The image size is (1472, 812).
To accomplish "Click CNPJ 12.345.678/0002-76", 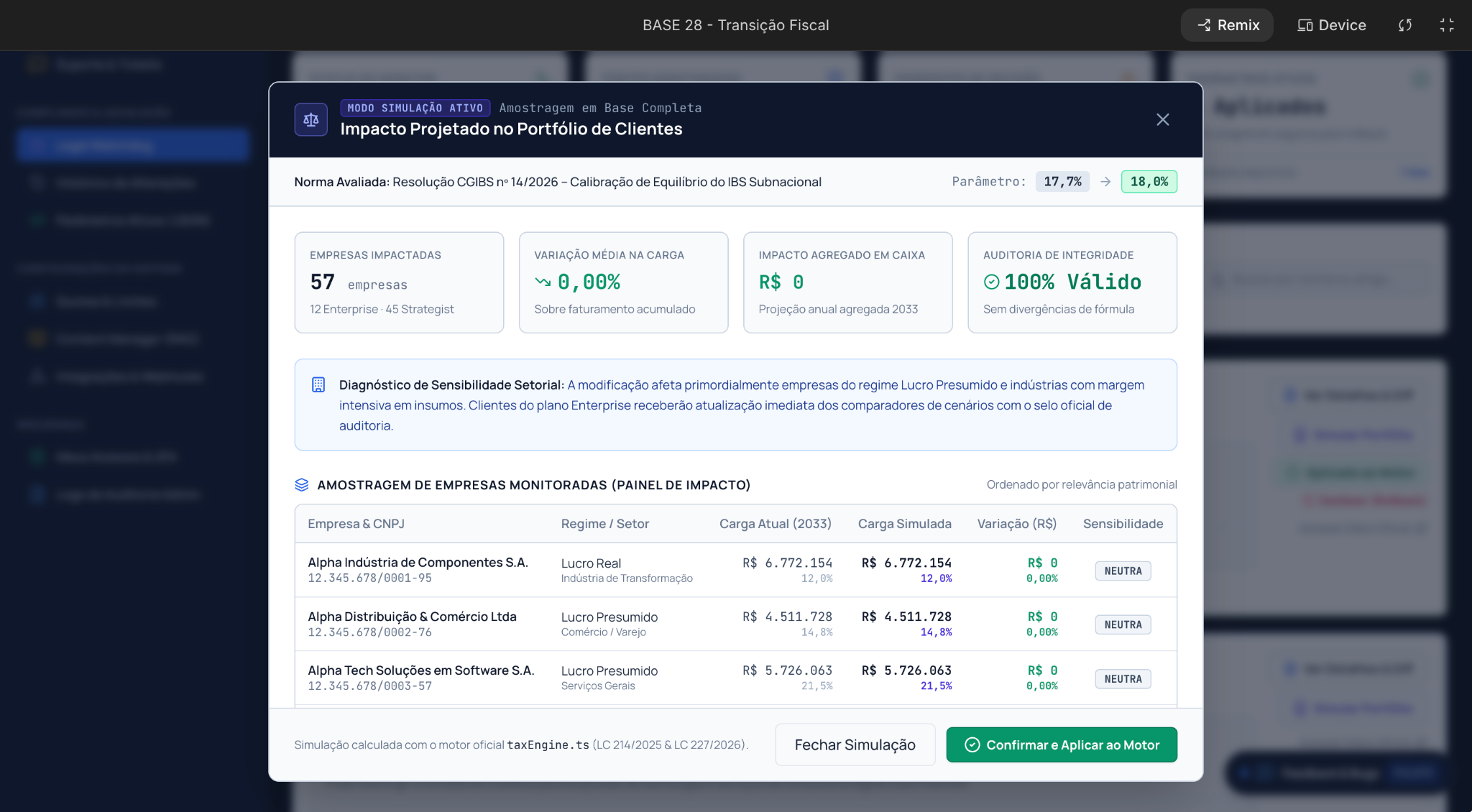I will pos(369,632).
